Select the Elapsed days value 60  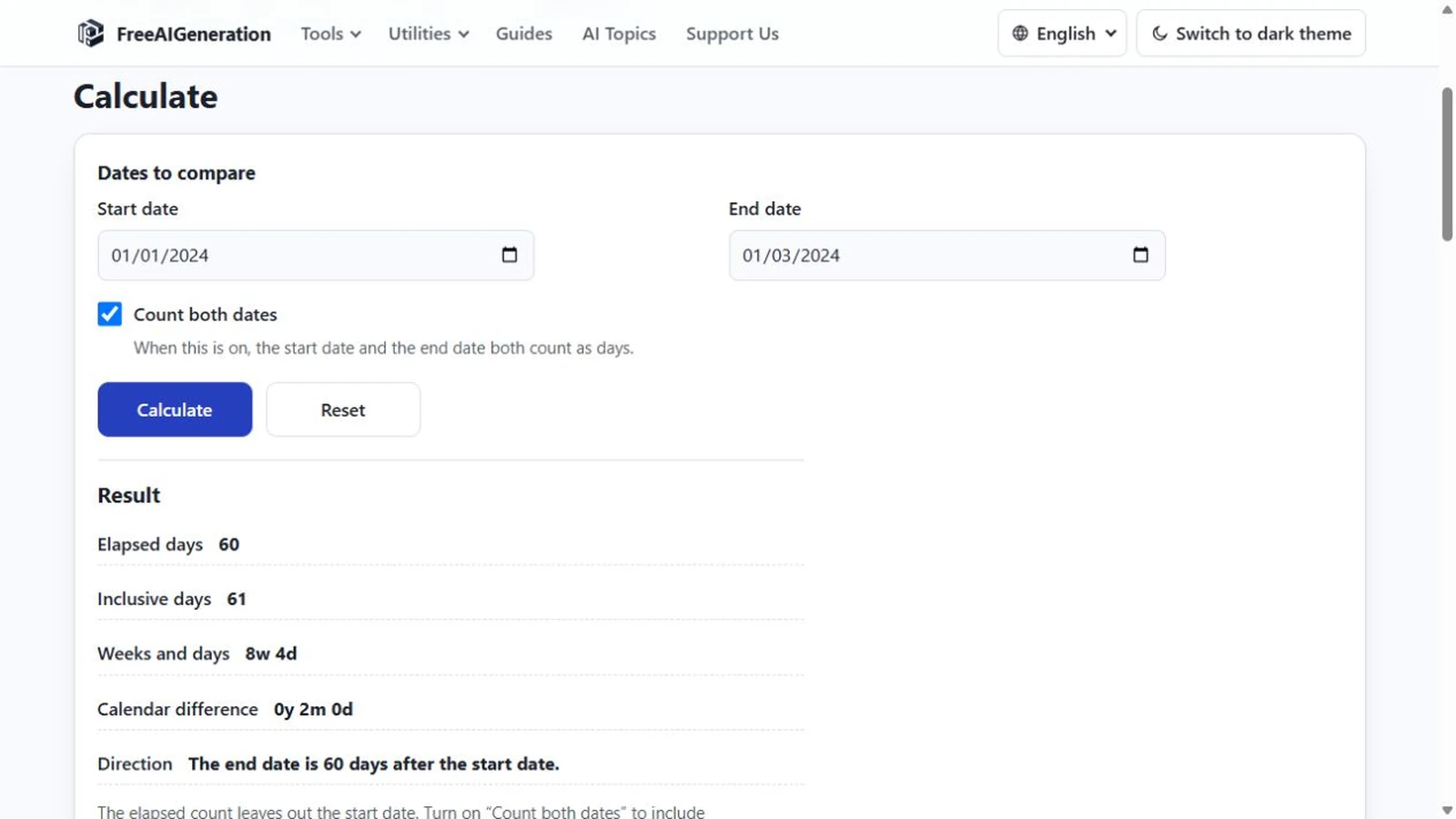(x=228, y=544)
